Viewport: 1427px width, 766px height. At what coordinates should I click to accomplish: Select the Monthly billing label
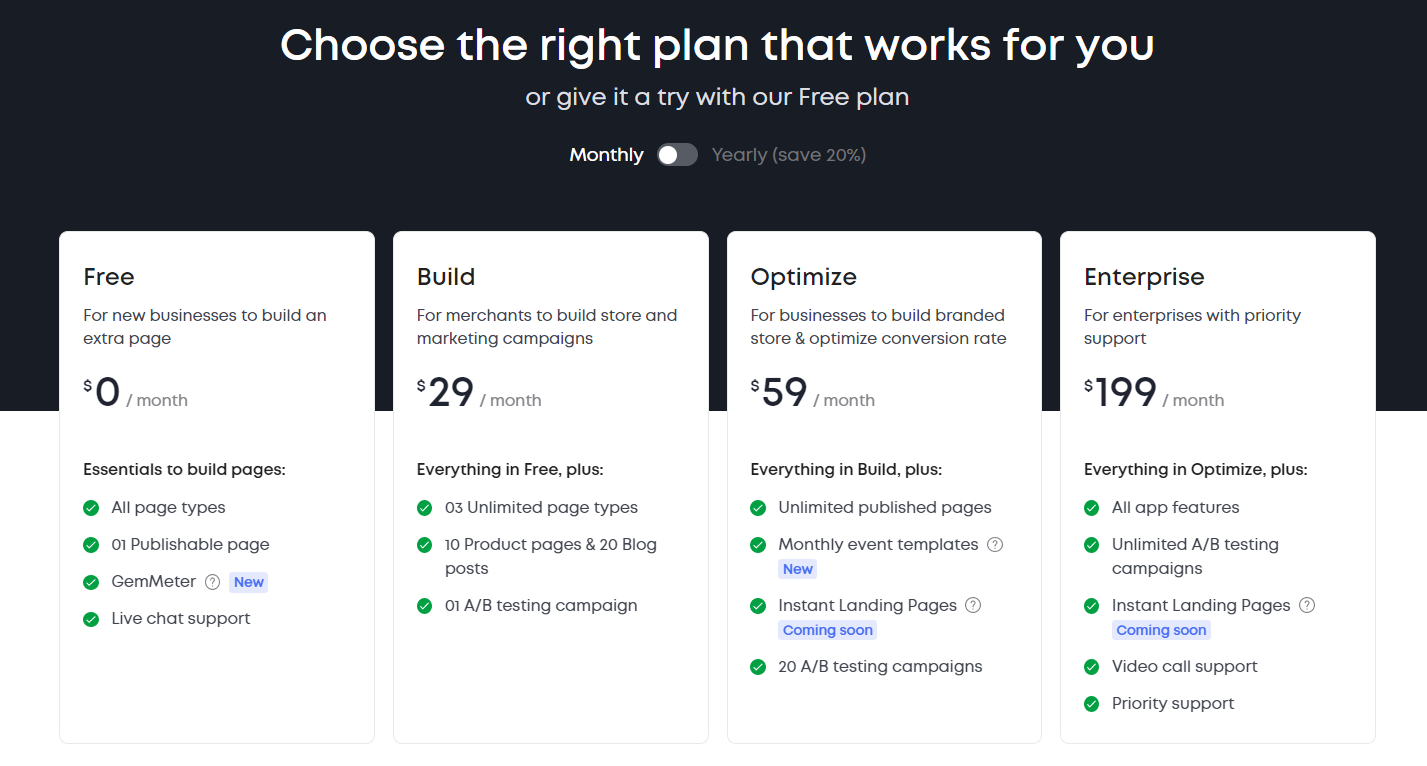606,155
